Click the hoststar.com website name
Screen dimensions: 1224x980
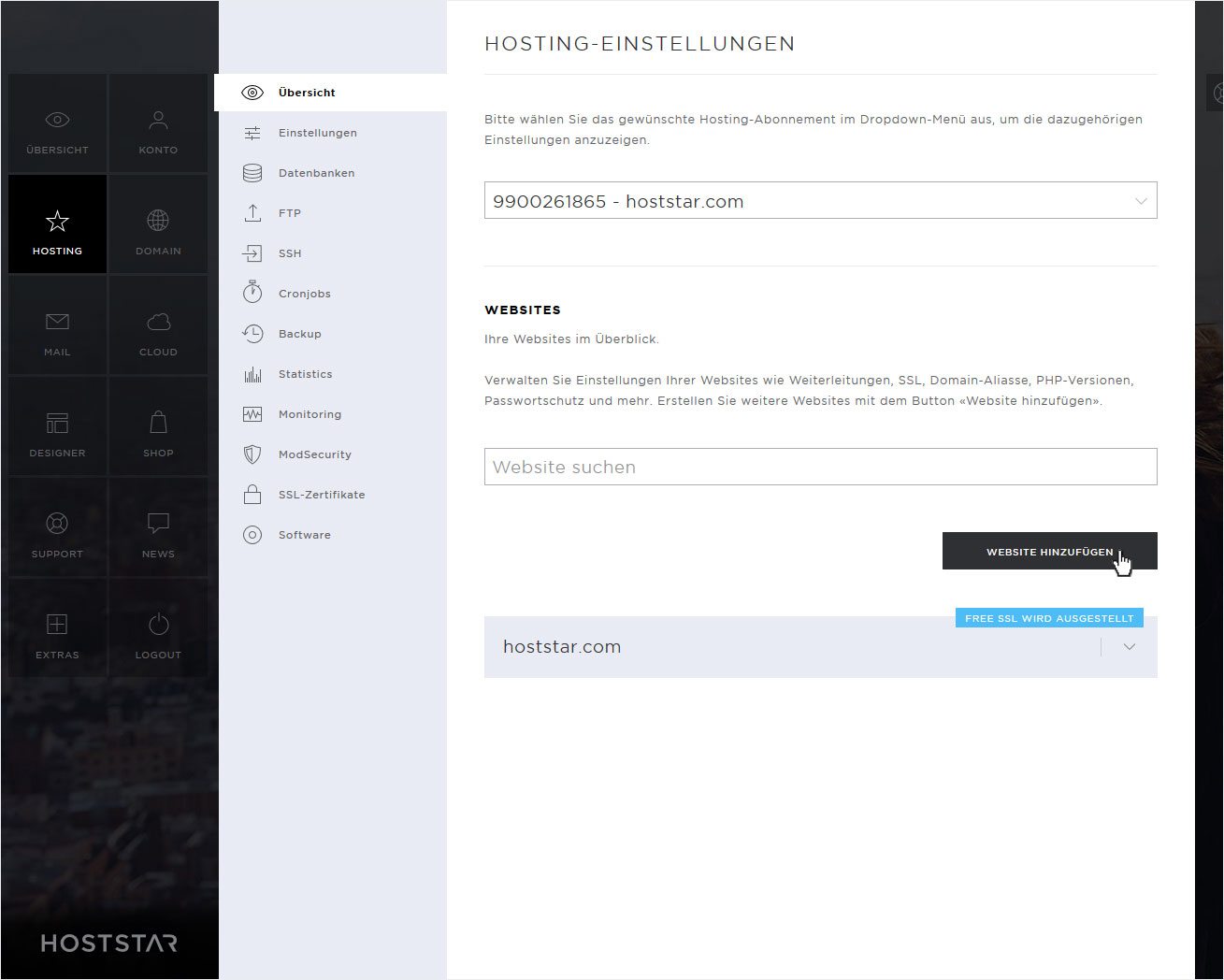[562, 647]
